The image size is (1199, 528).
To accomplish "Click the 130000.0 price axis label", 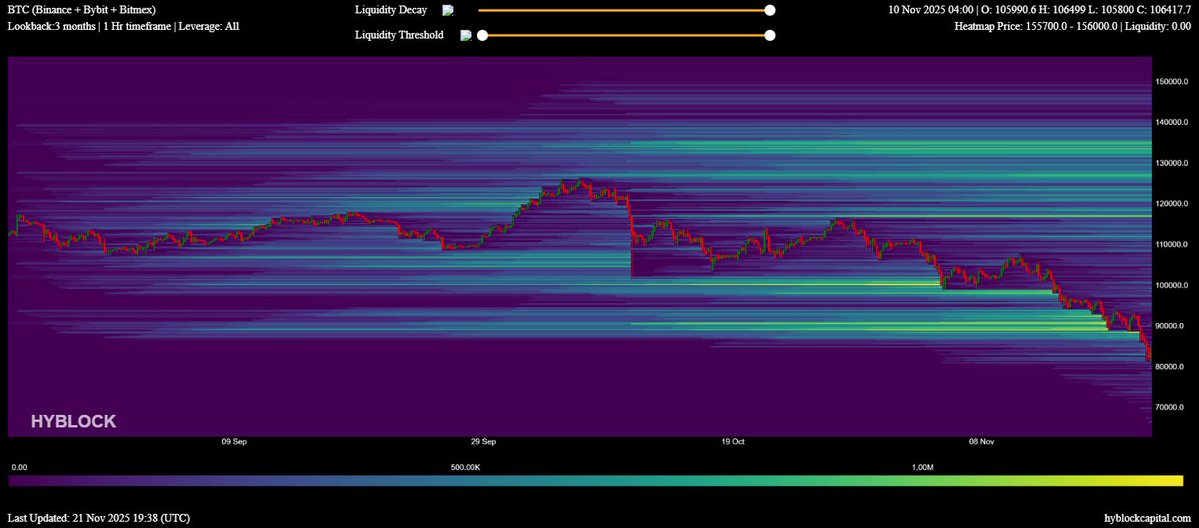I will pos(1172,163).
